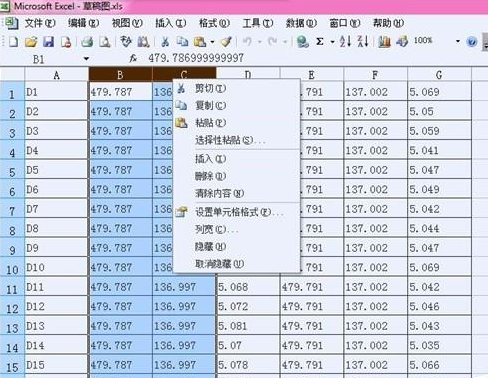Open the 数据 (Data) menu
This screenshot has width=488, height=378.
(301, 23)
